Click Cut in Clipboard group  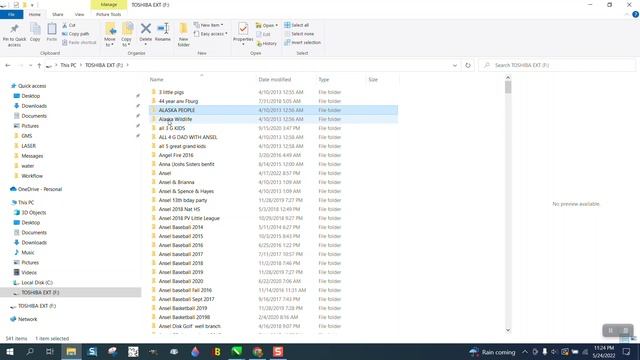point(69,25)
